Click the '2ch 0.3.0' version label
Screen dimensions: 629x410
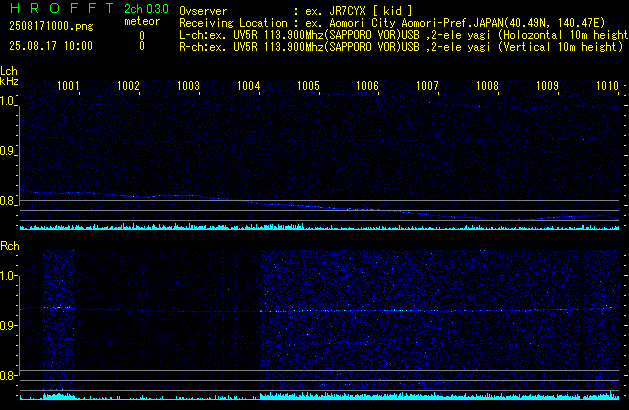[146, 9]
